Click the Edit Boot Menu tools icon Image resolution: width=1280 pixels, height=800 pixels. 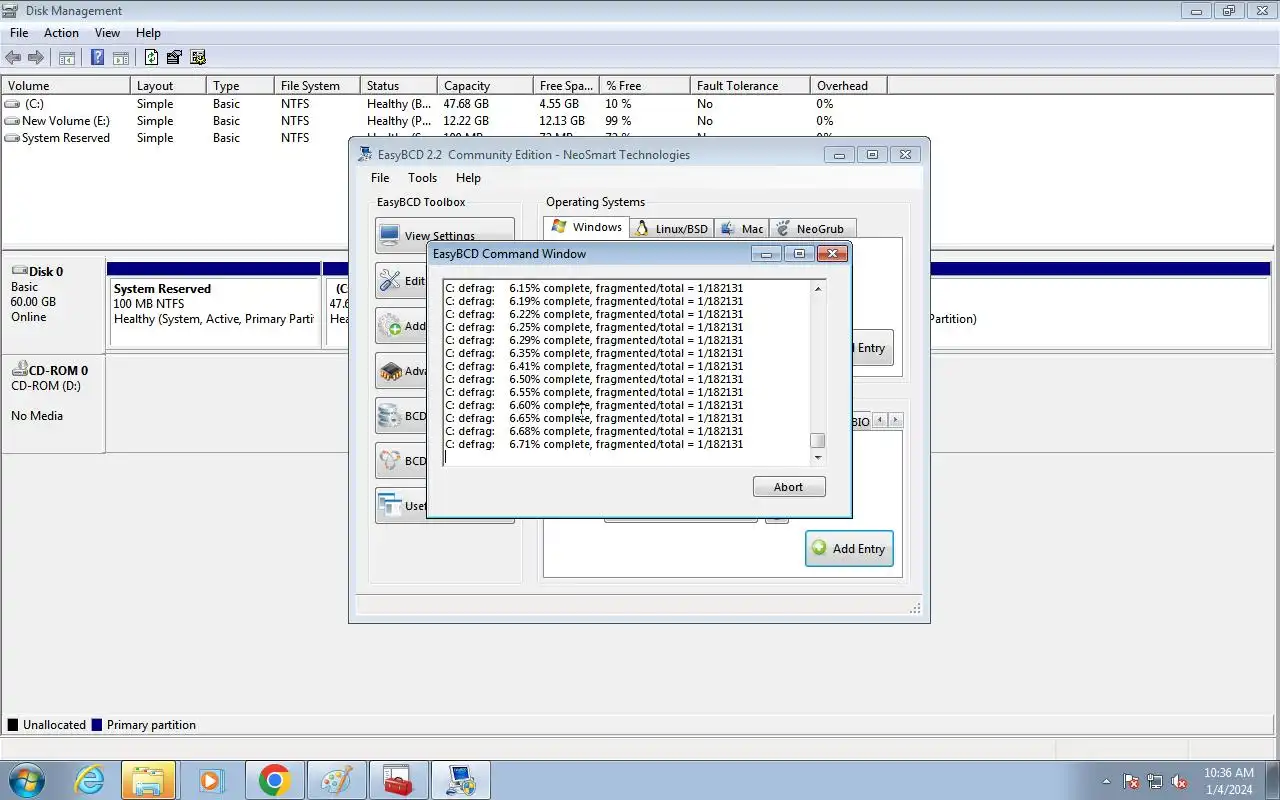pyautogui.click(x=390, y=281)
